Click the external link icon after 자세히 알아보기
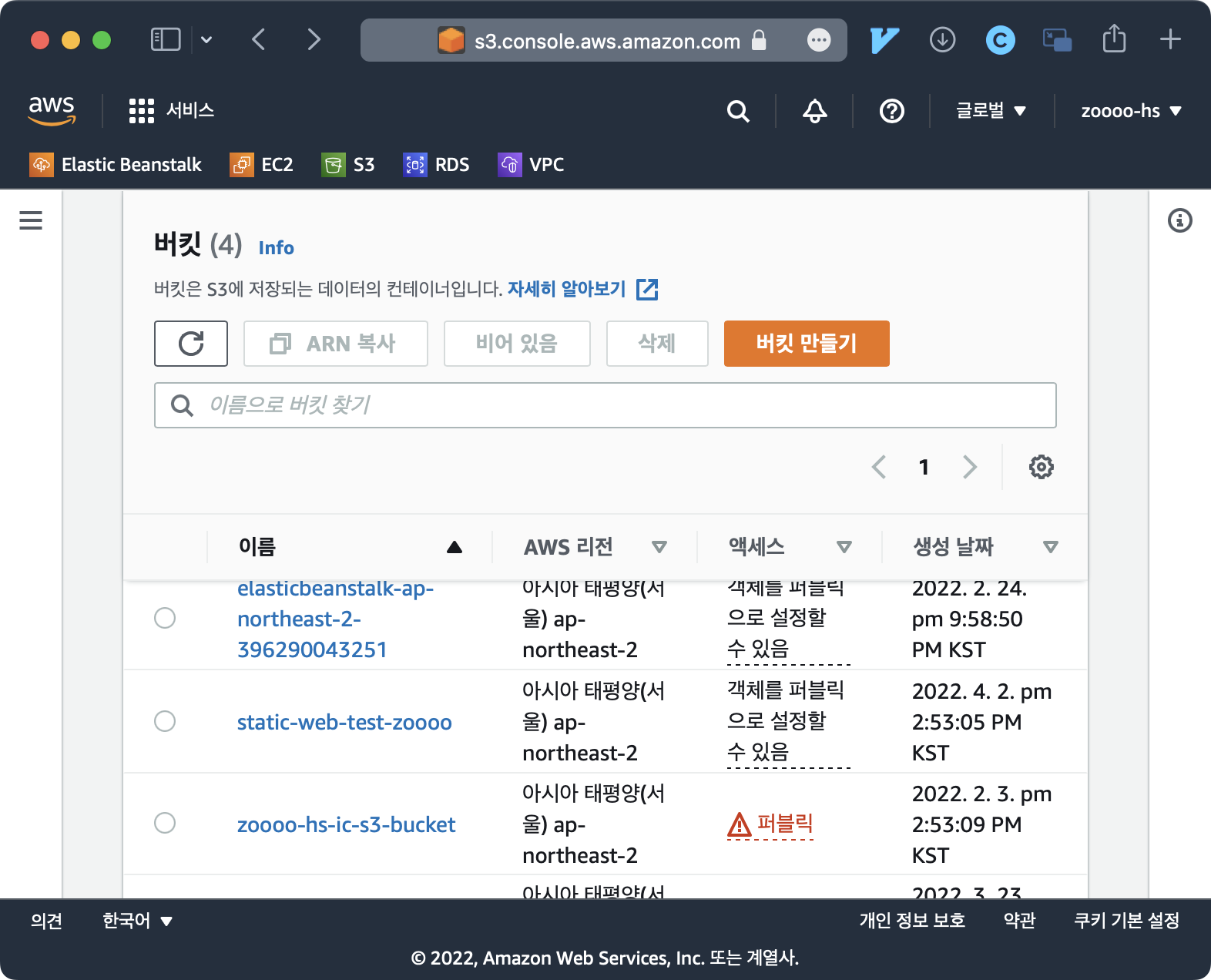1211x980 pixels. pyautogui.click(x=647, y=290)
